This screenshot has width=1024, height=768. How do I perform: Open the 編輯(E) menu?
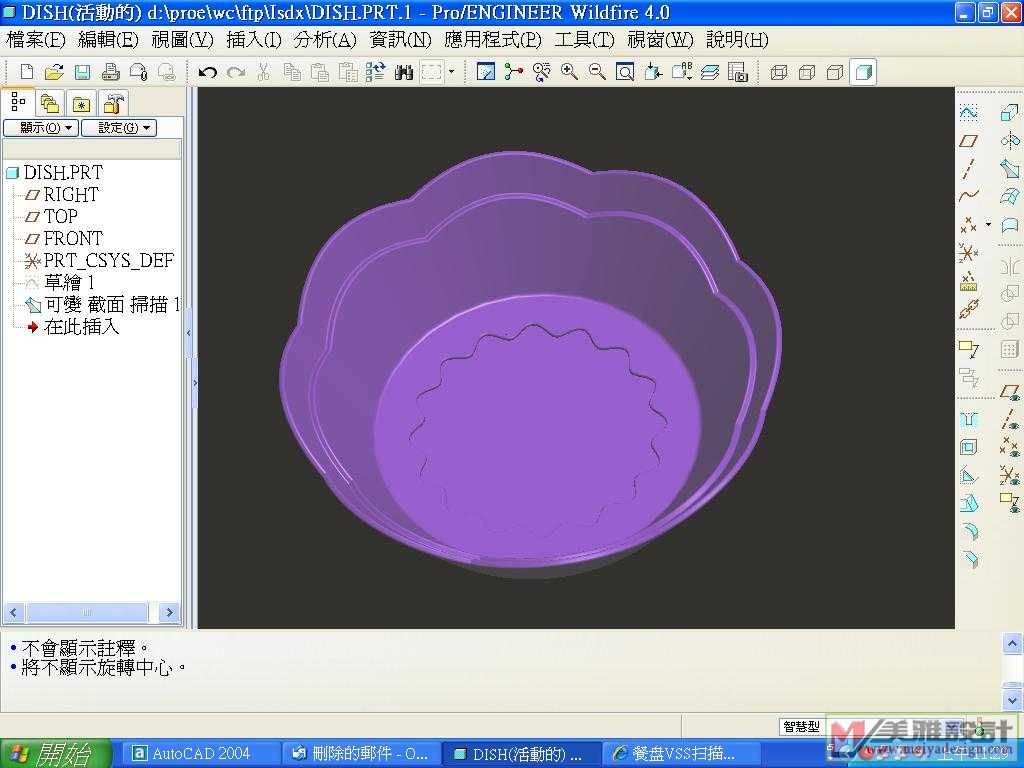click(108, 40)
